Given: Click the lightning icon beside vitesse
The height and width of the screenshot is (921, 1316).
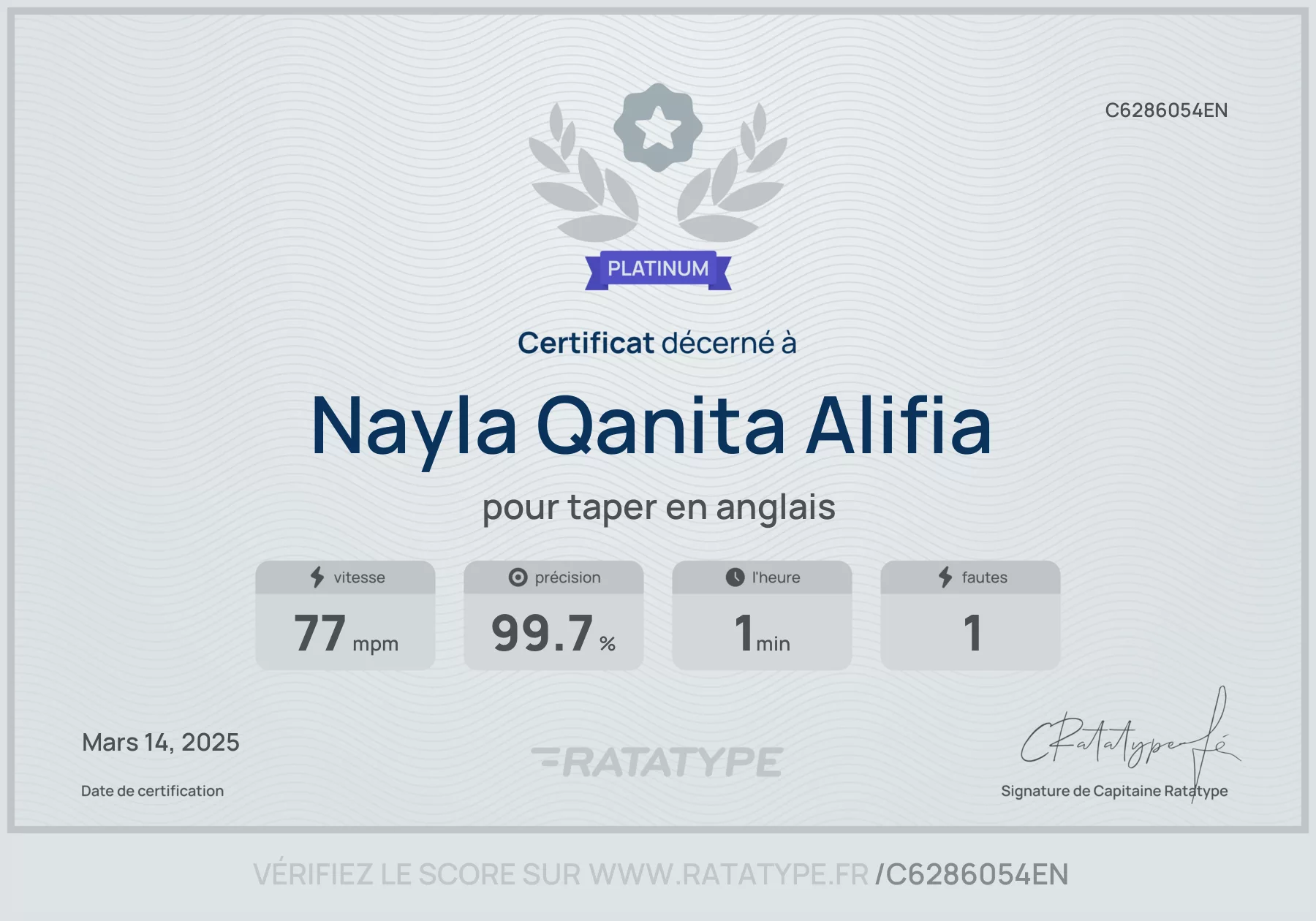Looking at the screenshot, I should (317, 577).
